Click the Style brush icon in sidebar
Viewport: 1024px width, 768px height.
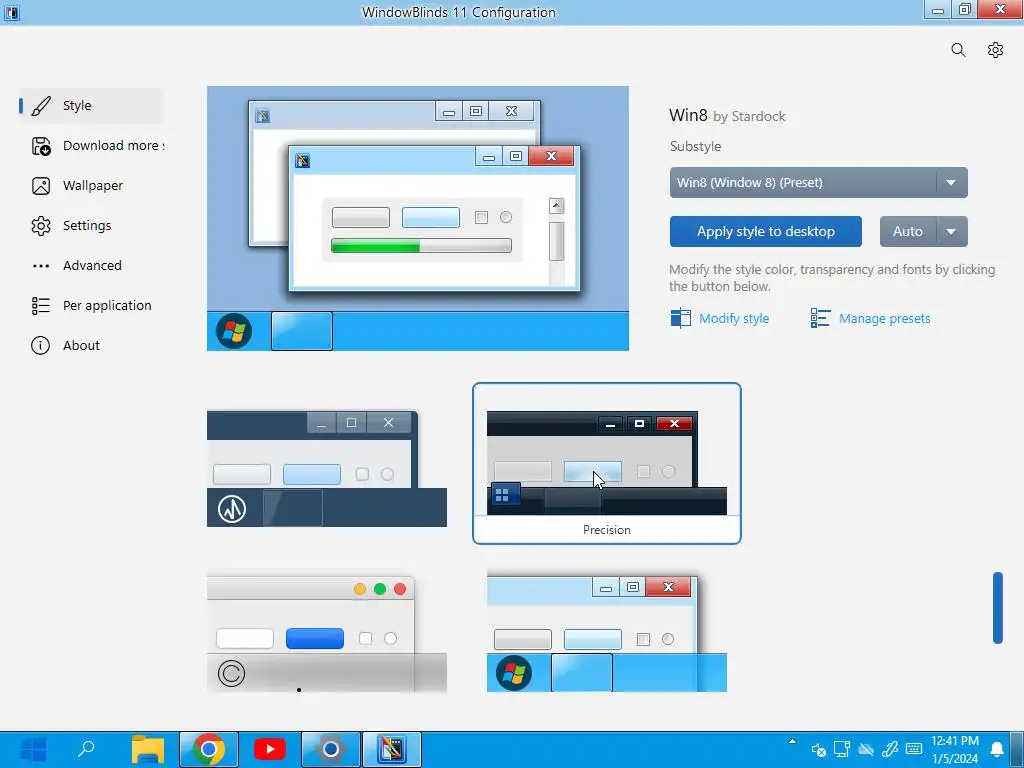pyautogui.click(x=40, y=106)
